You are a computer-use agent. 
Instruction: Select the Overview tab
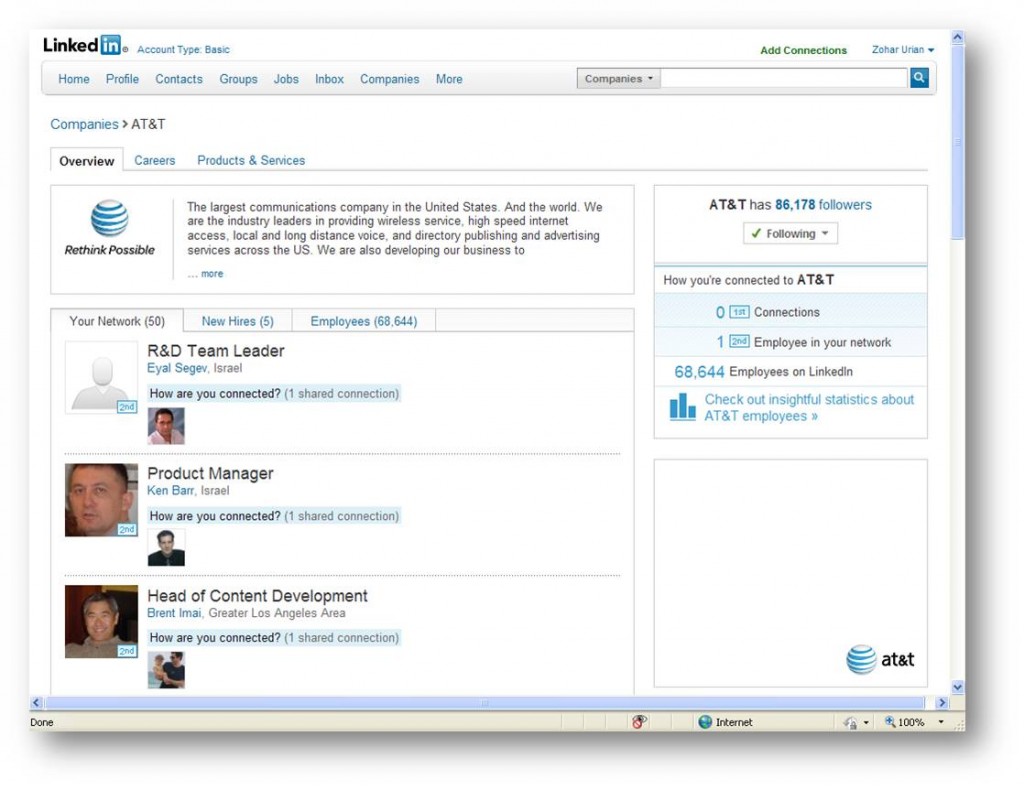(87, 161)
